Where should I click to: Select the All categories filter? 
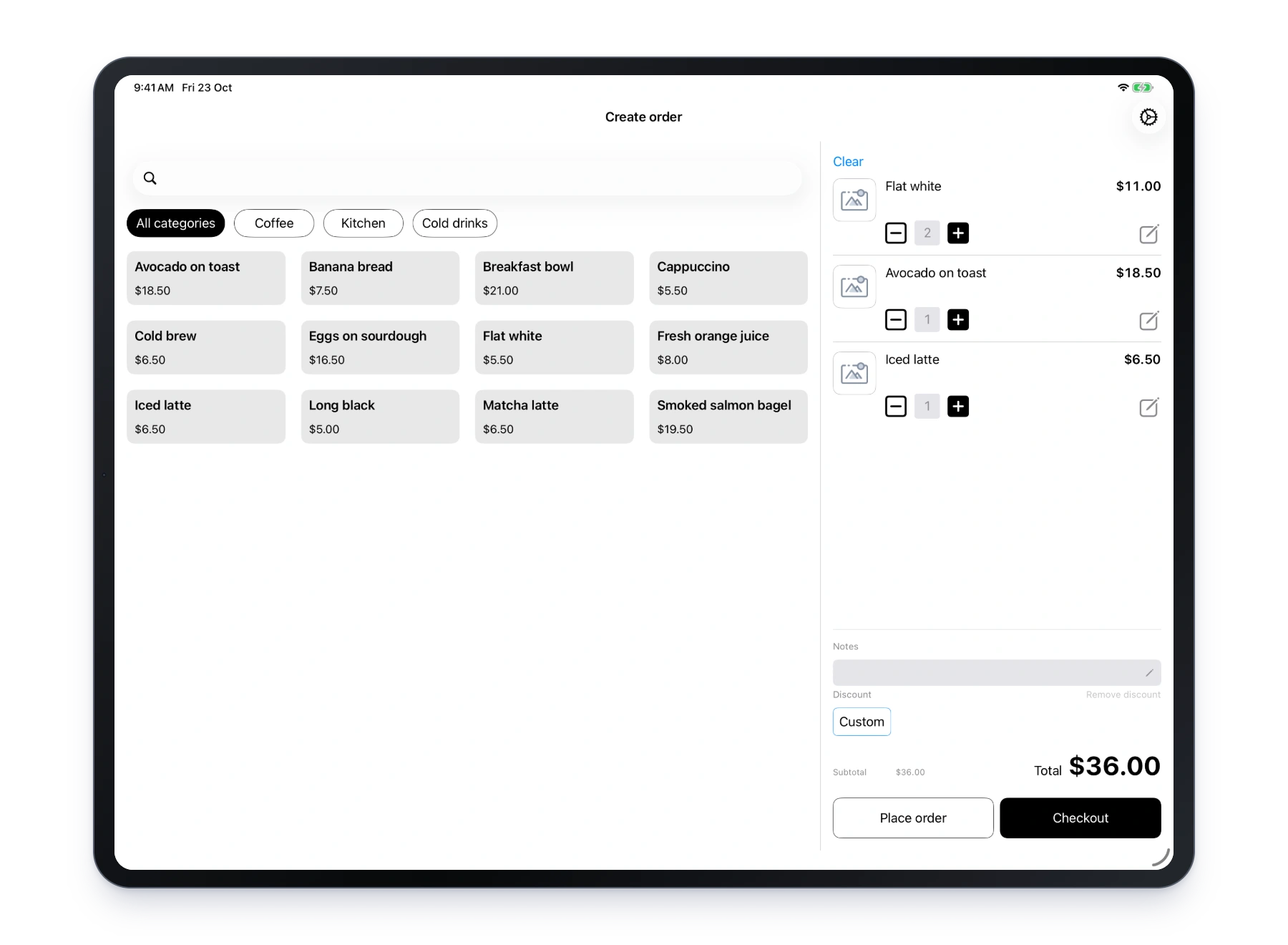(x=175, y=223)
